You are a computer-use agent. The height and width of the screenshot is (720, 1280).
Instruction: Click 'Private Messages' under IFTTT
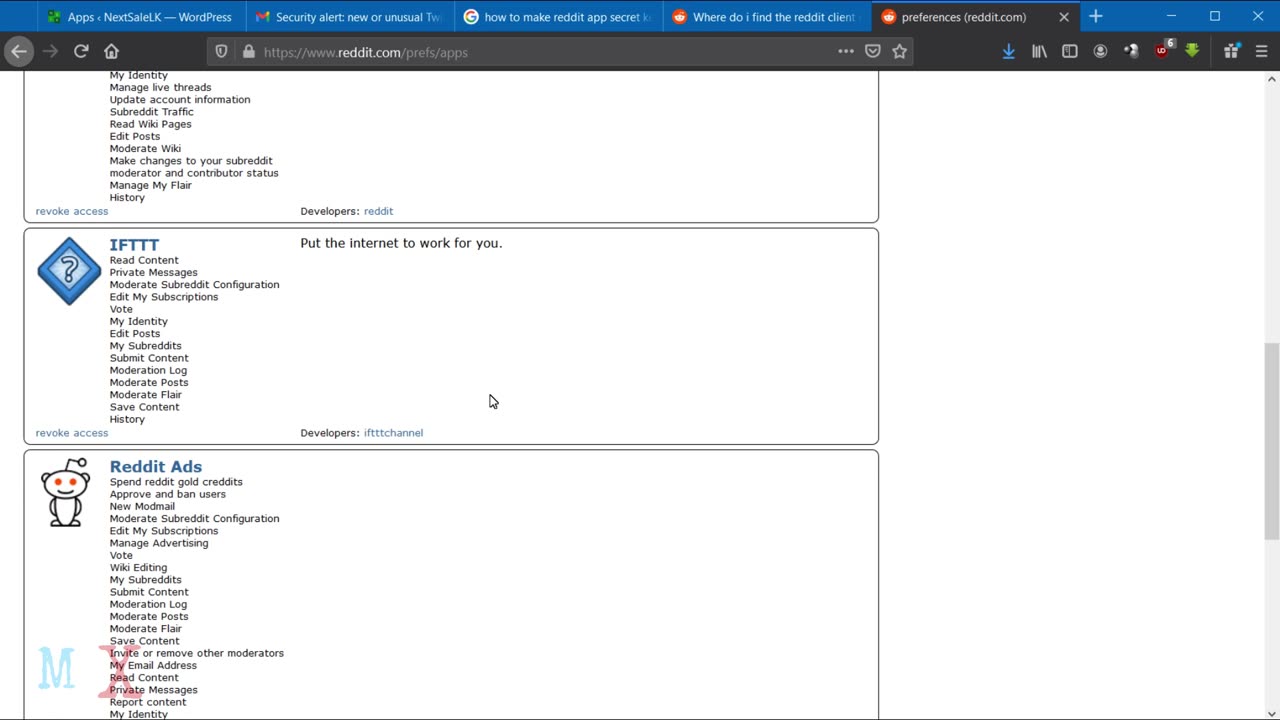[x=154, y=273]
